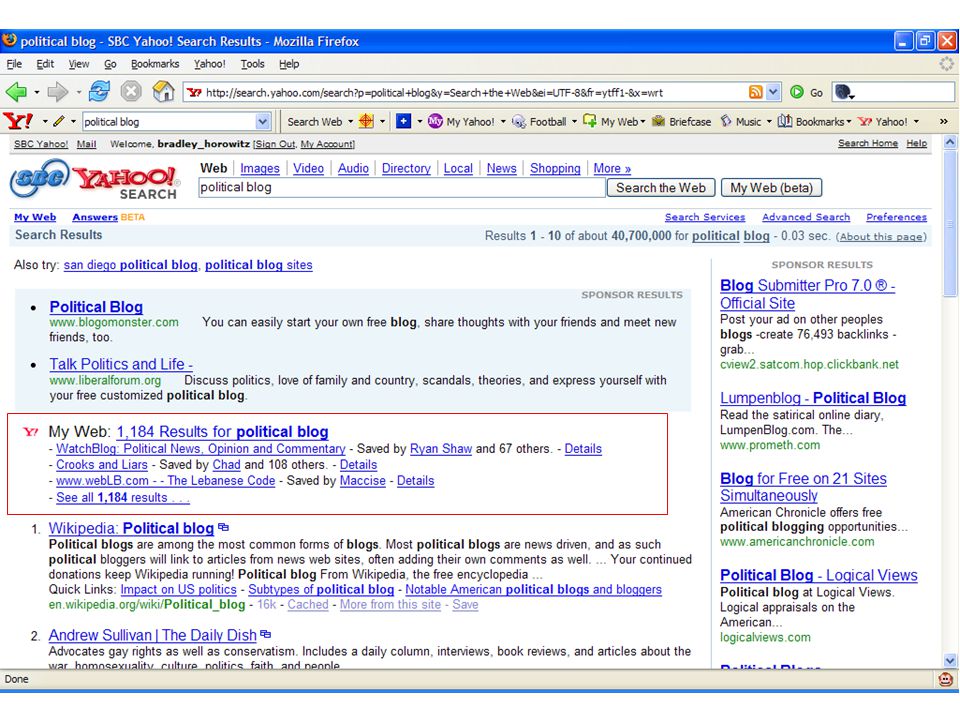Click the browser address bar URL
960x720 pixels.
[465, 92]
